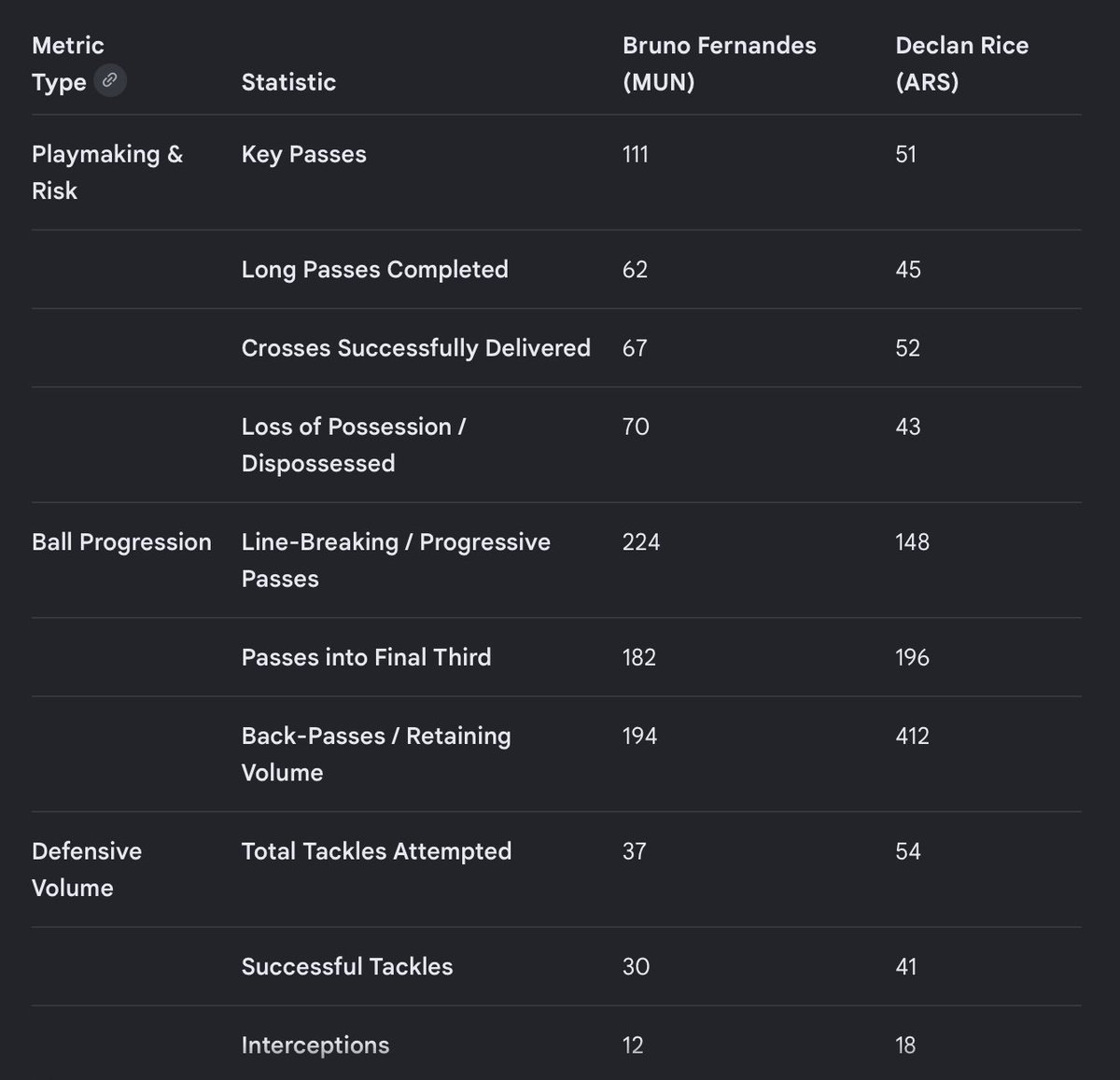Click Declan Rice's 412 back-passes value

coord(912,736)
